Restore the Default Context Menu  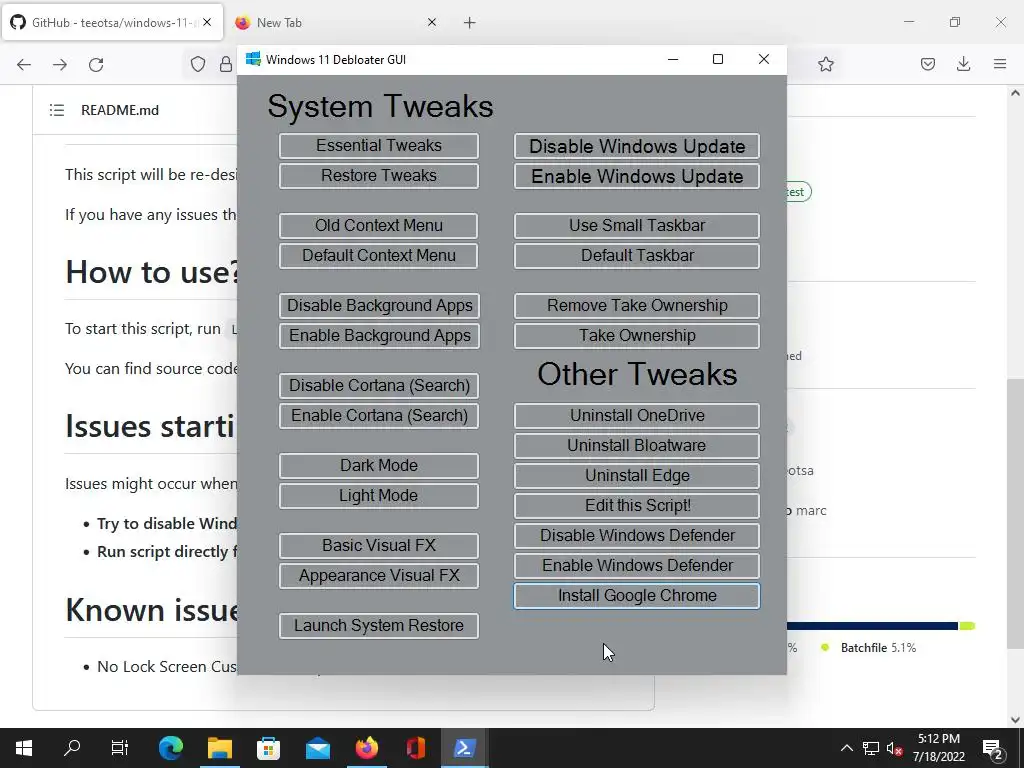(379, 255)
